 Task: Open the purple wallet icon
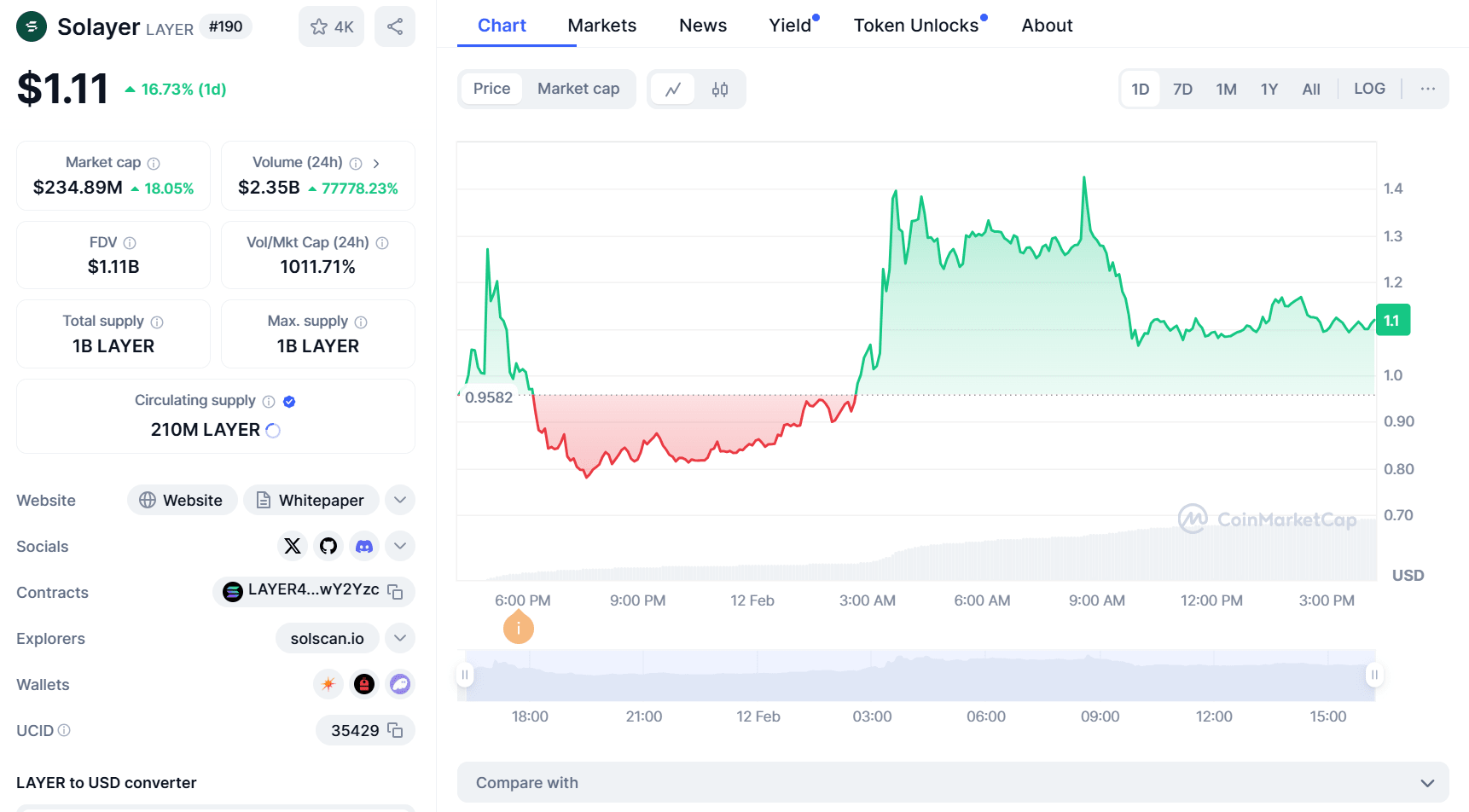(400, 684)
